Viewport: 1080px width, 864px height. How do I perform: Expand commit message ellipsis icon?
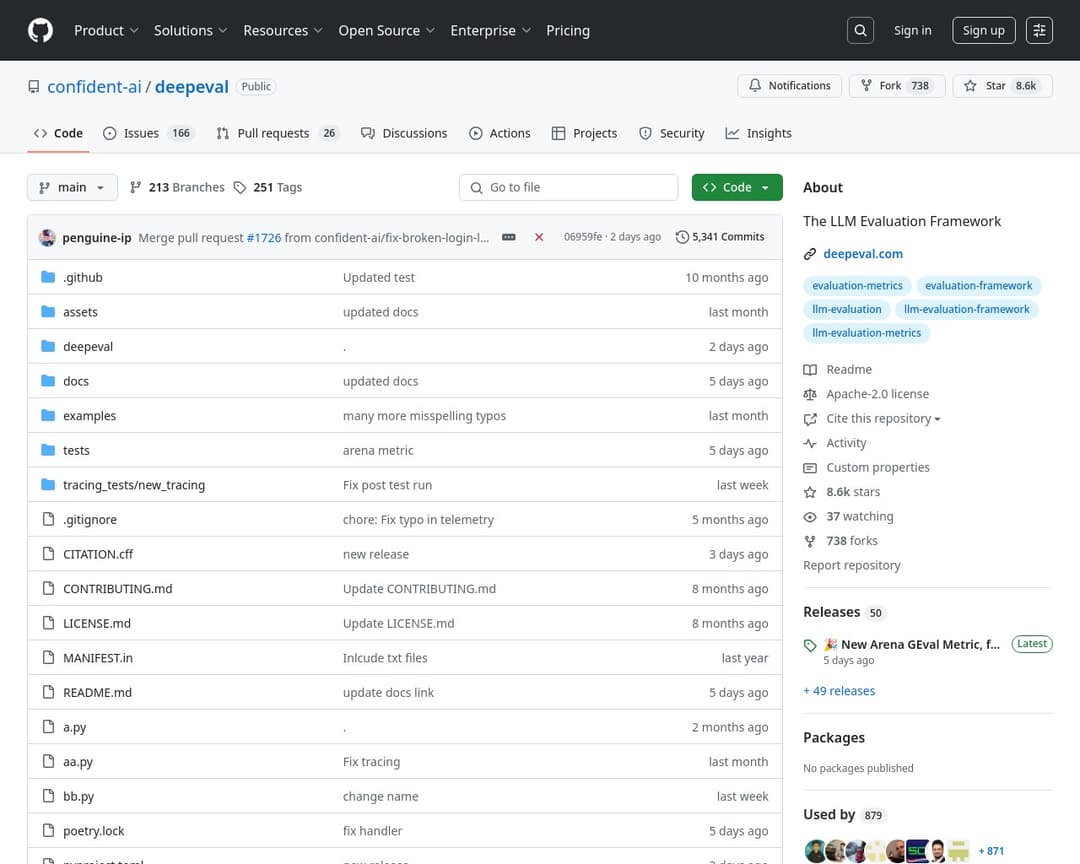[x=509, y=237]
